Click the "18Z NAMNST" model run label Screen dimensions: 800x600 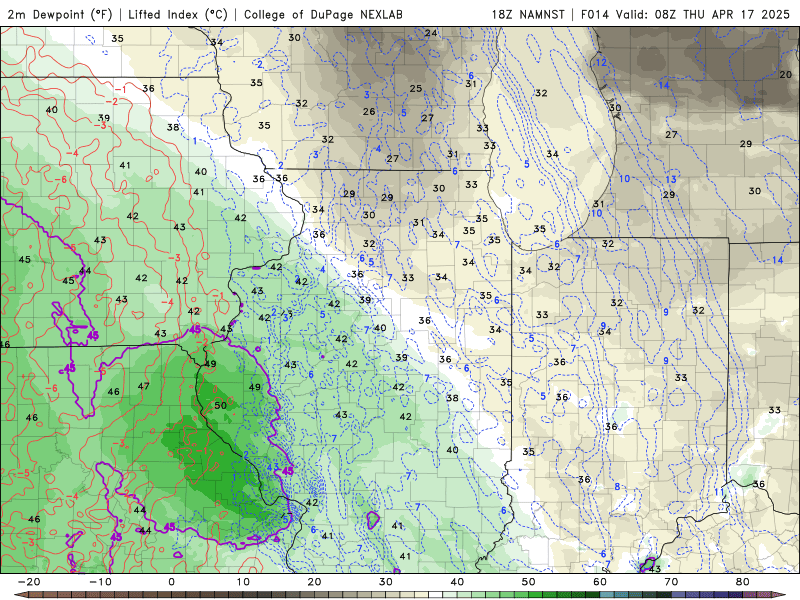coord(528,14)
